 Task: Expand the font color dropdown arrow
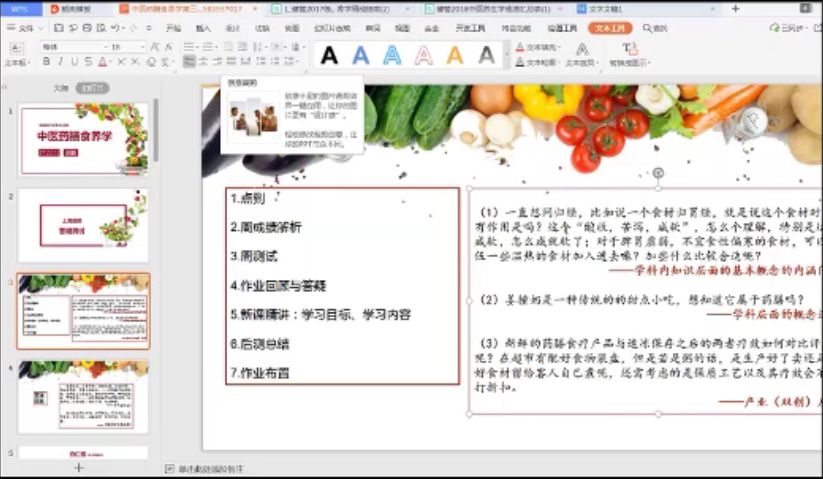click(x=111, y=62)
